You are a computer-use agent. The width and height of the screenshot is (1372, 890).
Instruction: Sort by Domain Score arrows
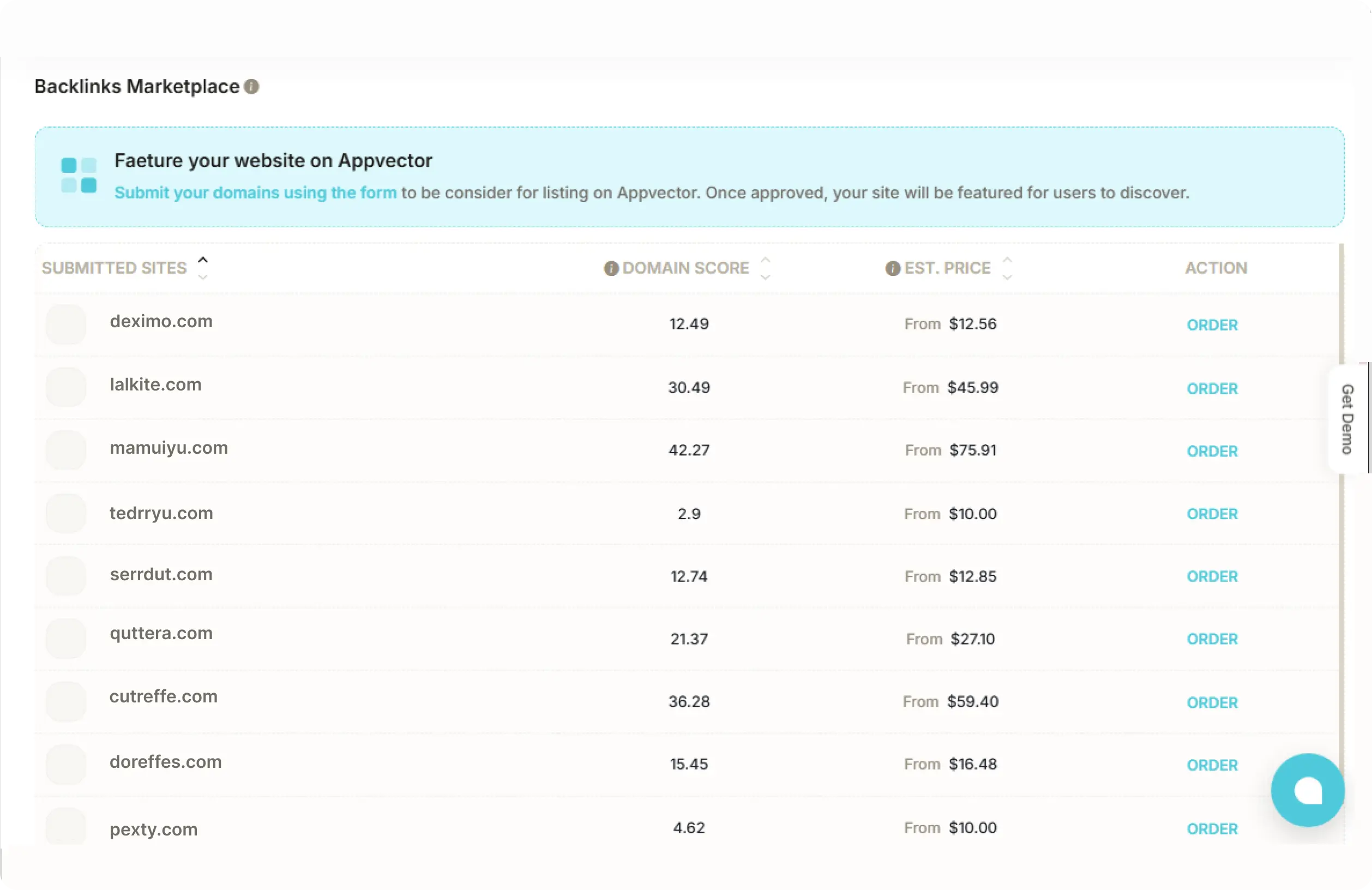(x=766, y=268)
